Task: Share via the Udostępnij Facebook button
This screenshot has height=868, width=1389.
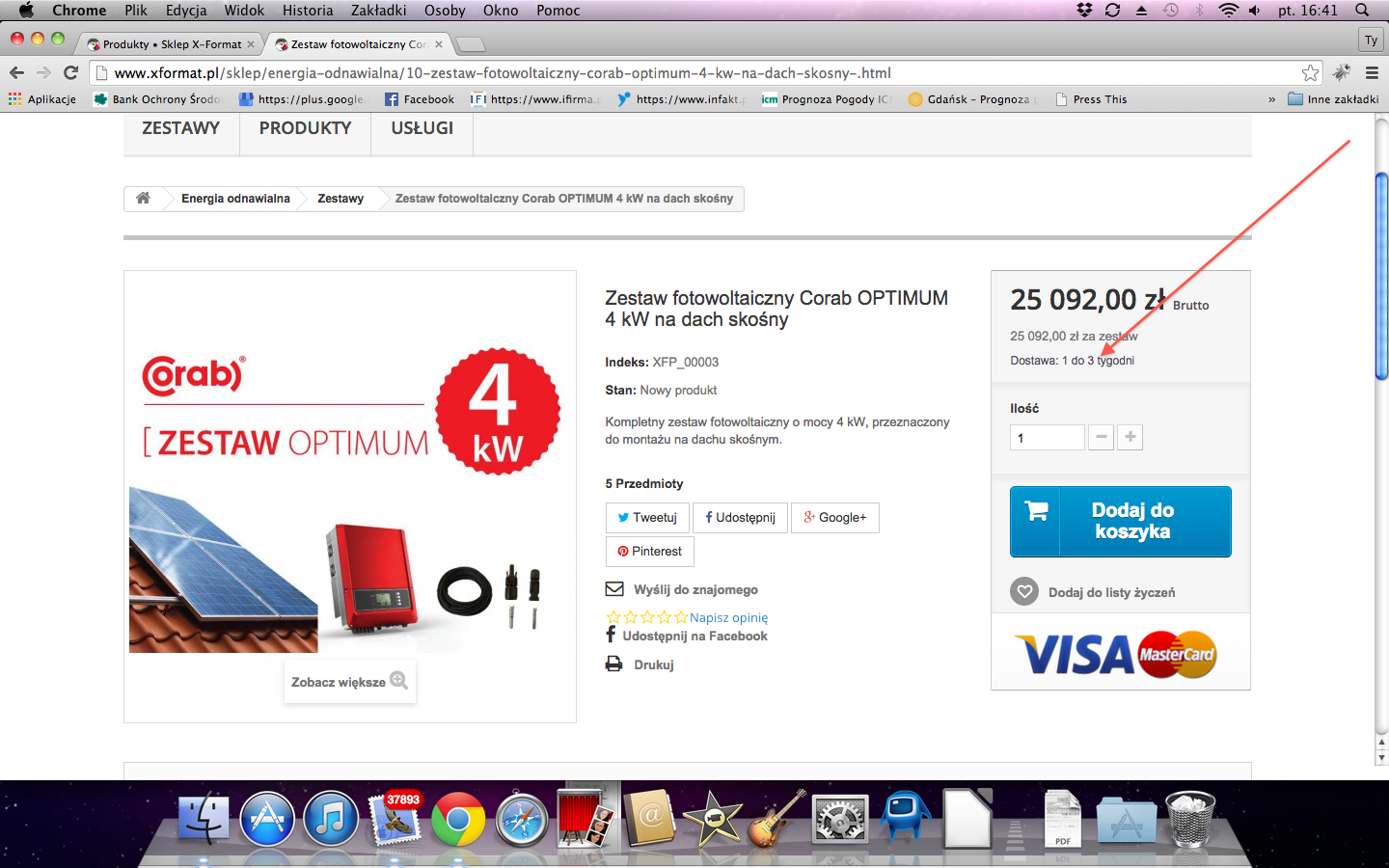Action: pyautogui.click(x=740, y=517)
